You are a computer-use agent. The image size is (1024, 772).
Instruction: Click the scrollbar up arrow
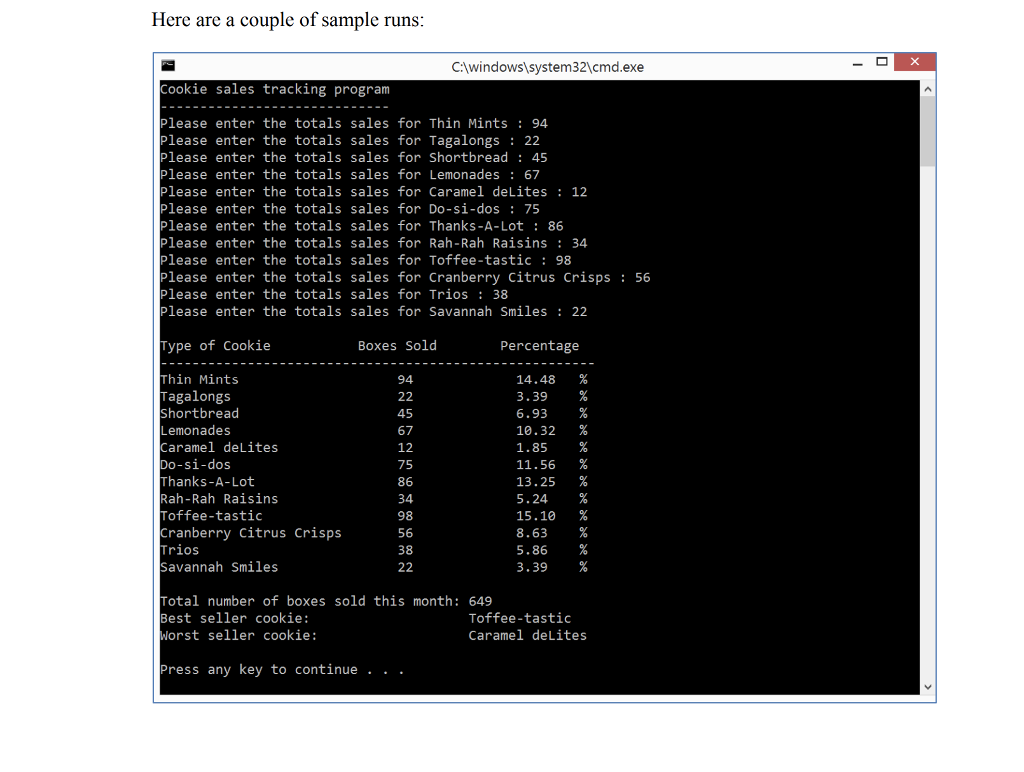click(x=927, y=89)
